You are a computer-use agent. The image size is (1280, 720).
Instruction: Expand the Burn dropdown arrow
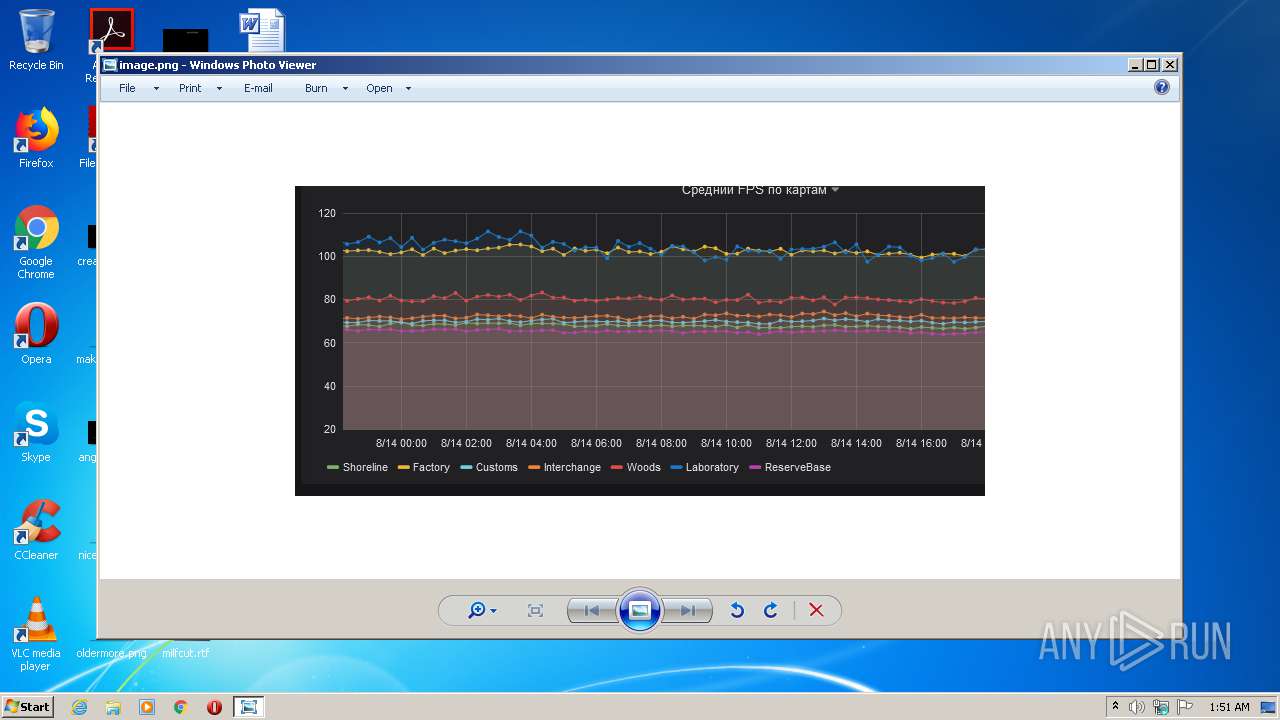(x=345, y=89)
